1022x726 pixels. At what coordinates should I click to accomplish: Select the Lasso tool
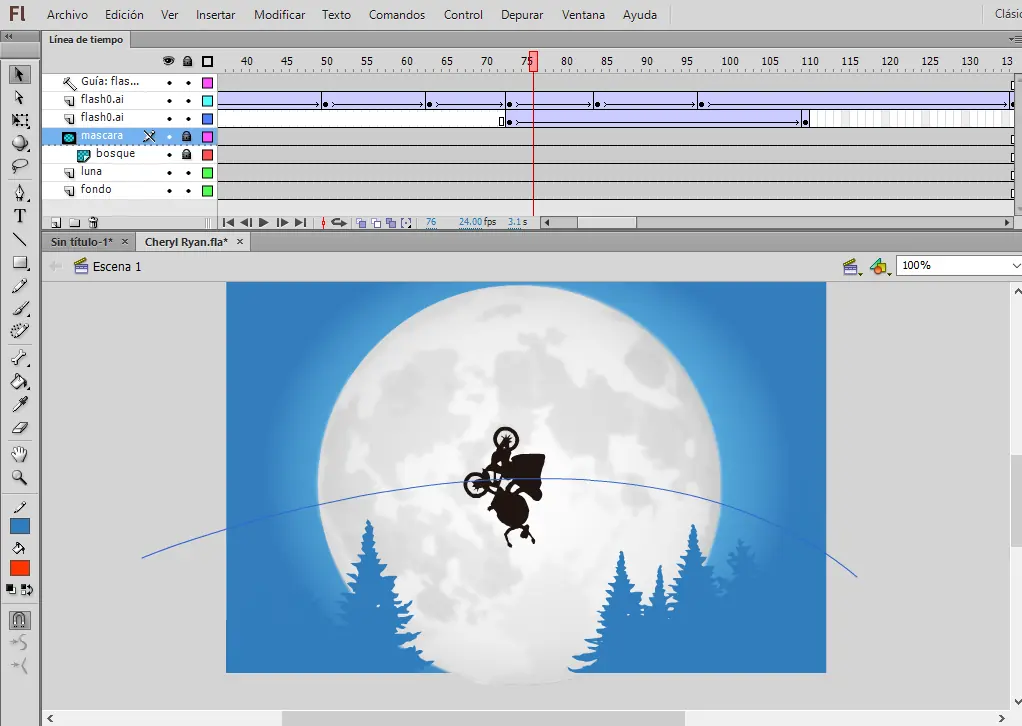click(x=20, y=166)
